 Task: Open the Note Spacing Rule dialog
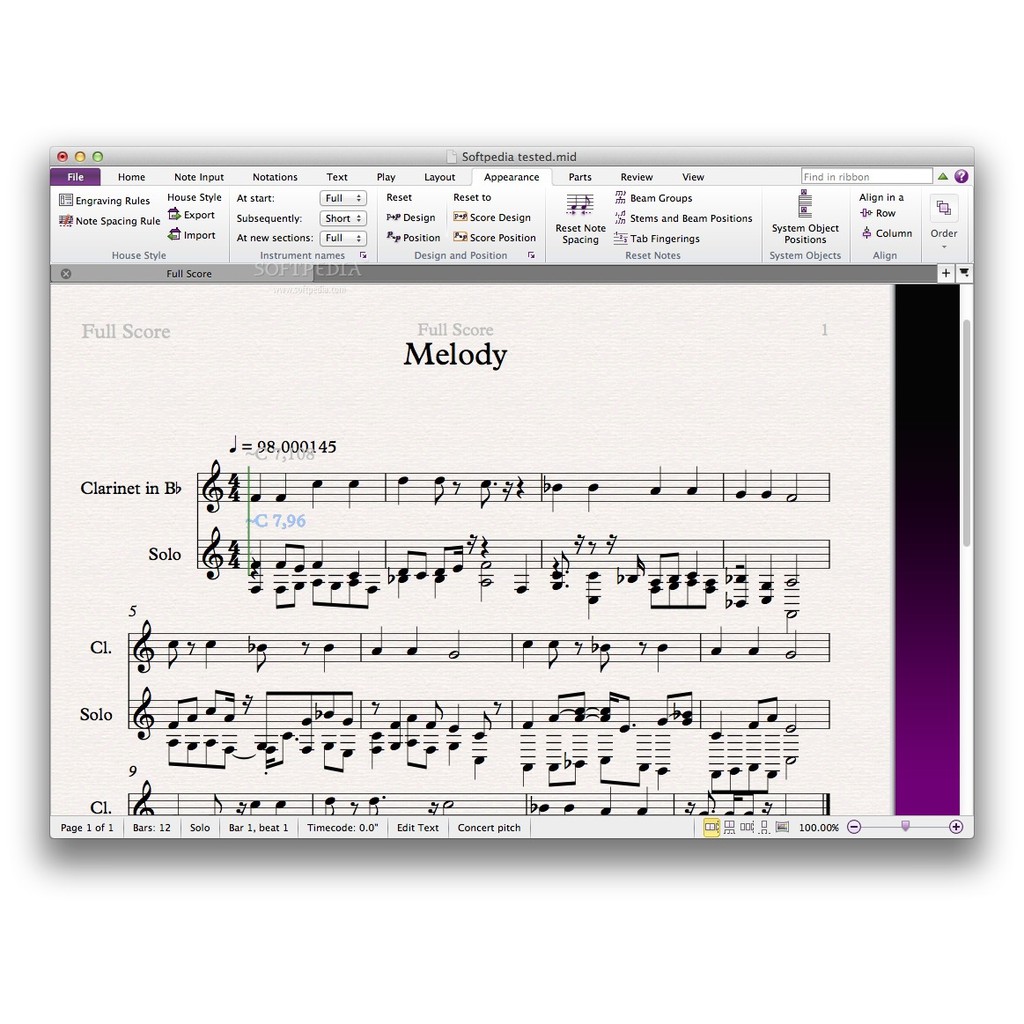109,221
